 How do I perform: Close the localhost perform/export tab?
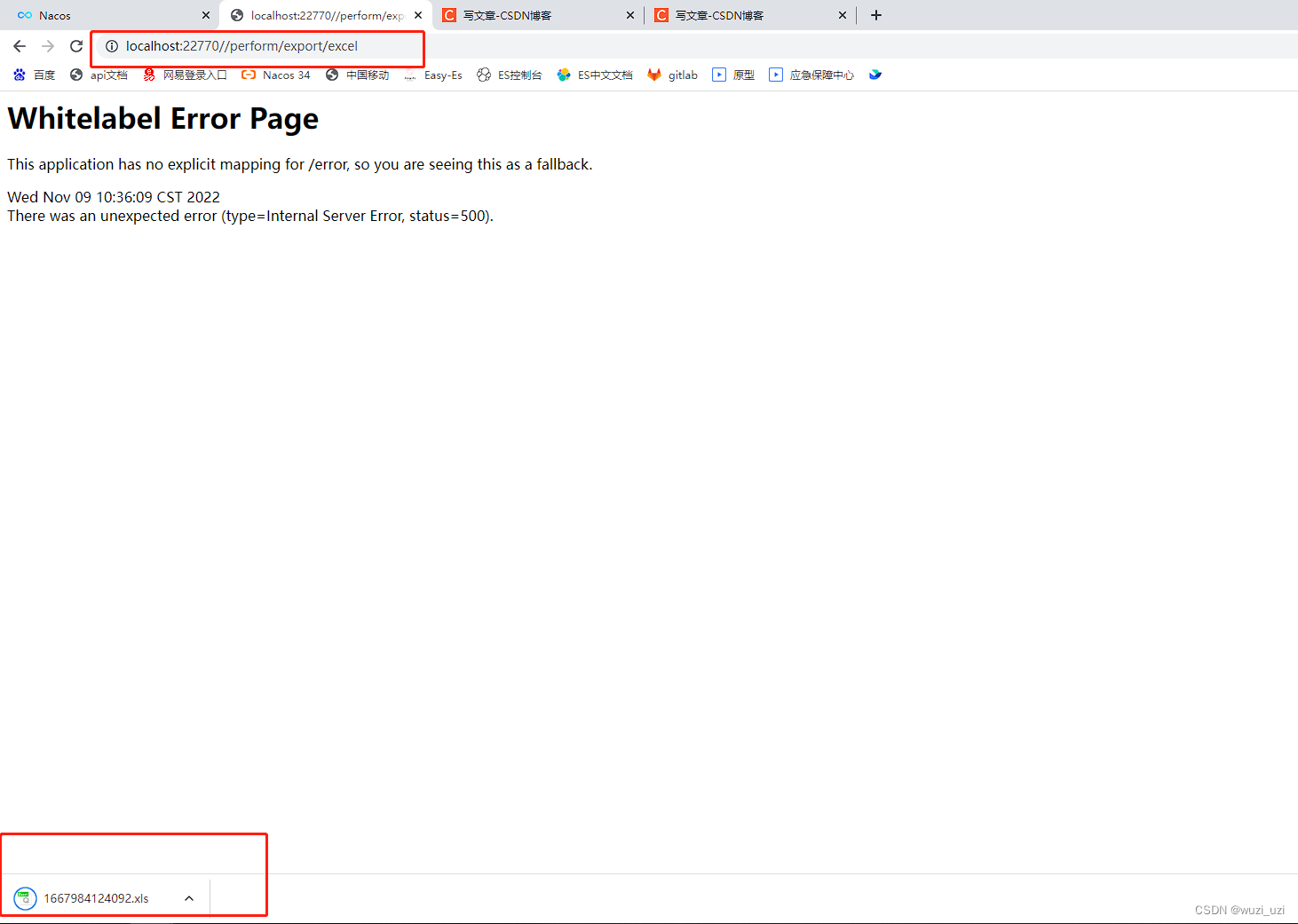[418, 15]
